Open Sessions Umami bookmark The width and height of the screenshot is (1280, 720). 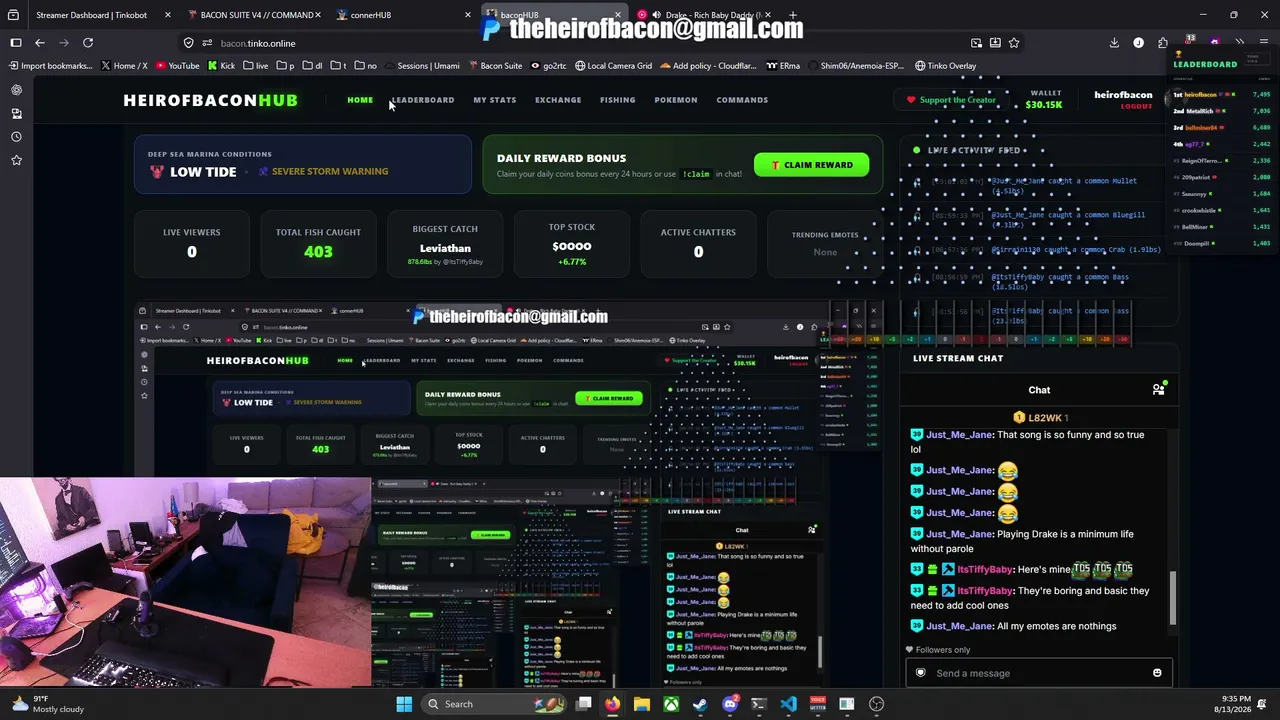(421, 66)
